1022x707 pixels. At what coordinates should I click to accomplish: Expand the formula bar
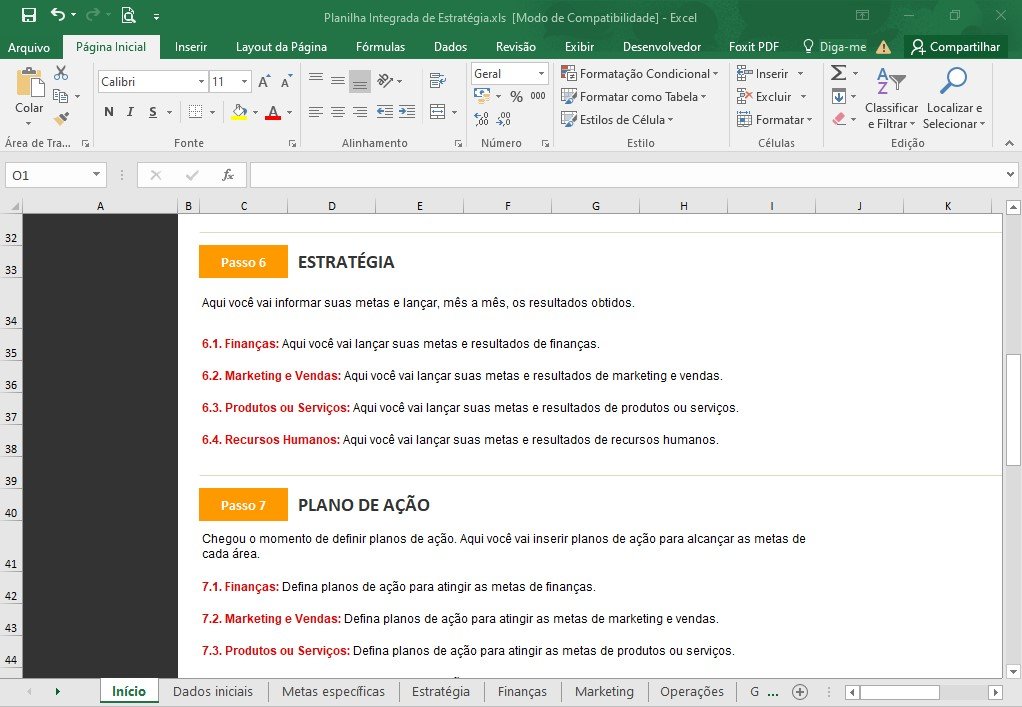(x=1010, y=174)
